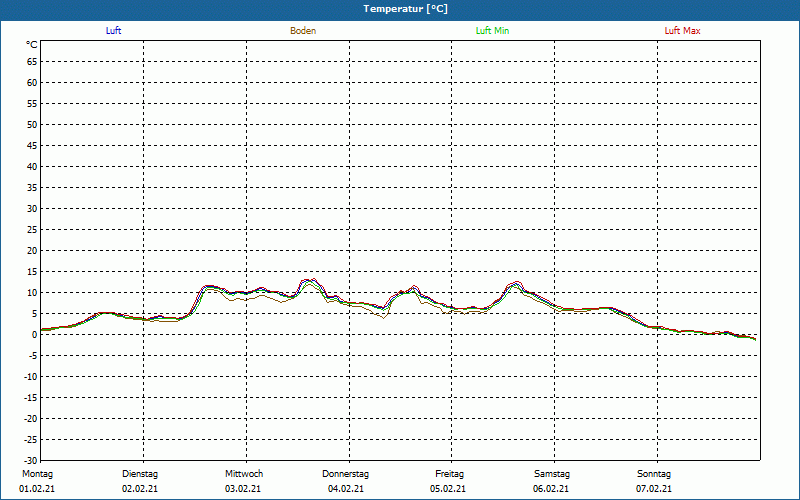Click the Luft legend label
Image resolution: width=800 pixels, height=500 pixels.
click(x=113, y=31)
